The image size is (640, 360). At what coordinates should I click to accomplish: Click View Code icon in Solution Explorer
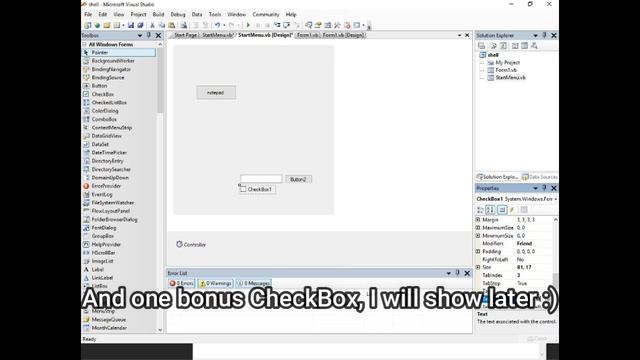click(x=515, y=46)
